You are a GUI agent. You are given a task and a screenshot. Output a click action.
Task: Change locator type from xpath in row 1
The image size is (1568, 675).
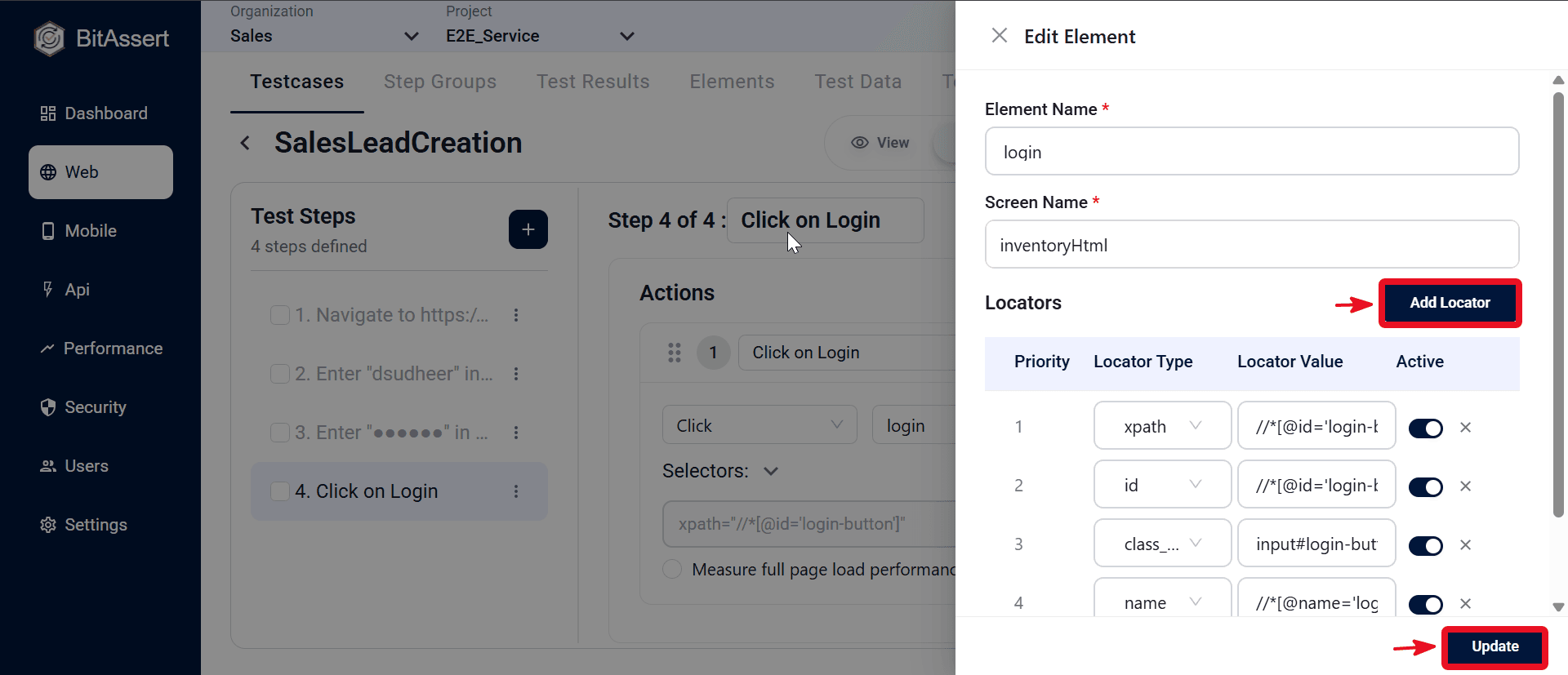coord(1162,425)
